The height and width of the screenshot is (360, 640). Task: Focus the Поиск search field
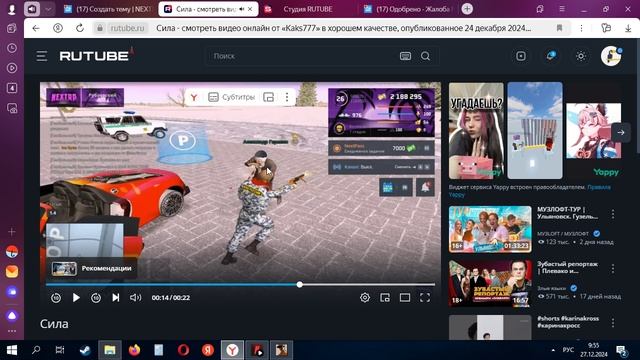click(x=302, y=56)
